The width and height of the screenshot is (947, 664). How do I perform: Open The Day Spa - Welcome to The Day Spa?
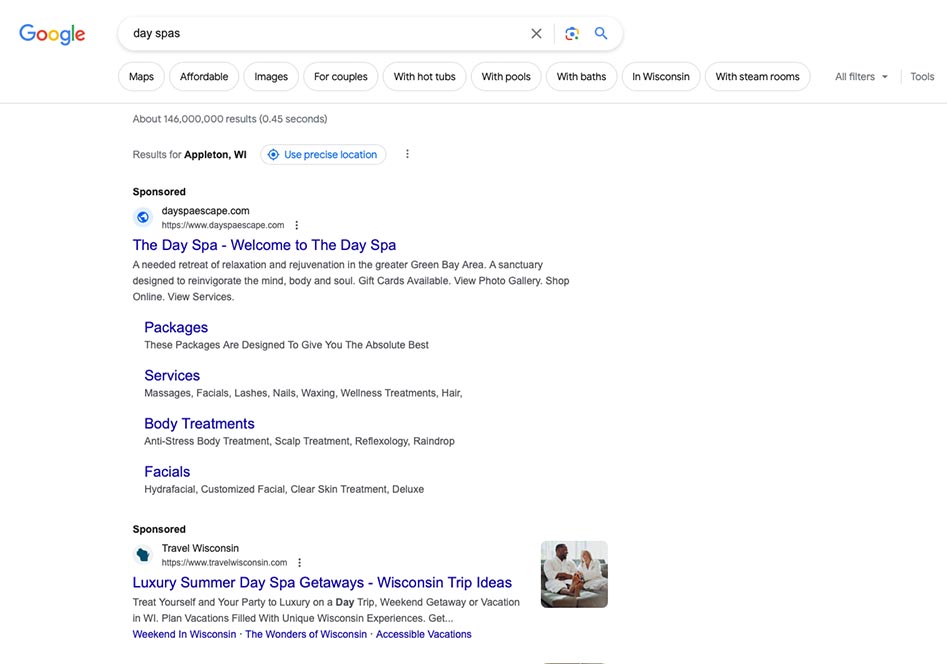click(x=265, y=245)
